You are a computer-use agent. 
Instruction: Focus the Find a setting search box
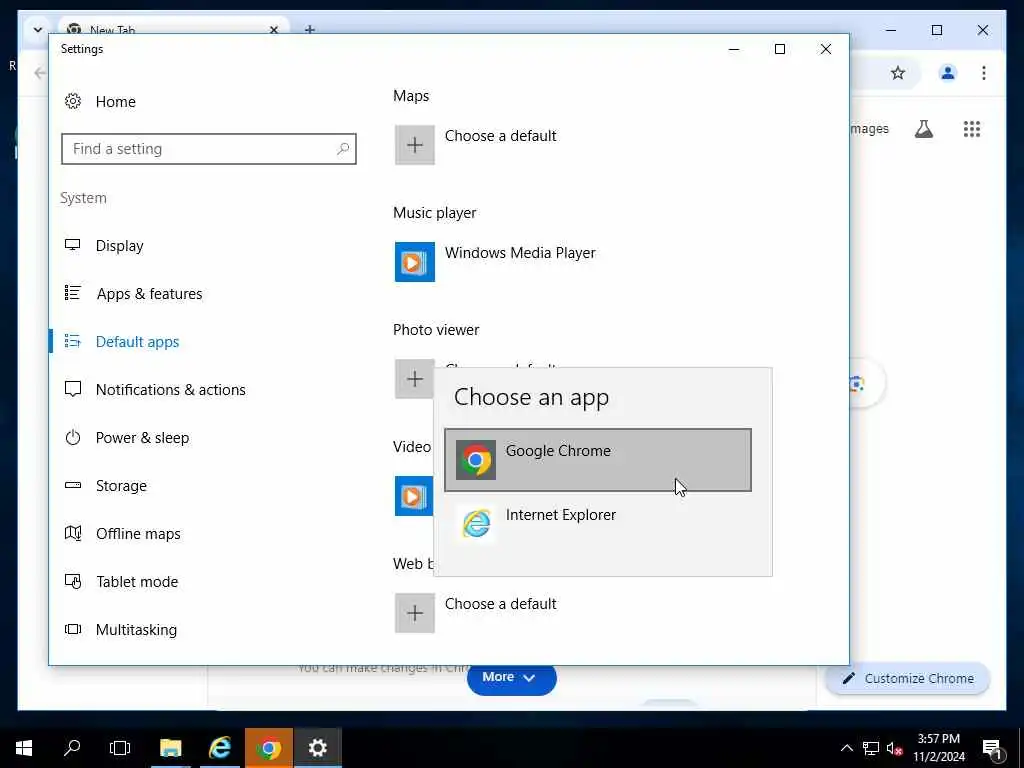click(209, 149)
